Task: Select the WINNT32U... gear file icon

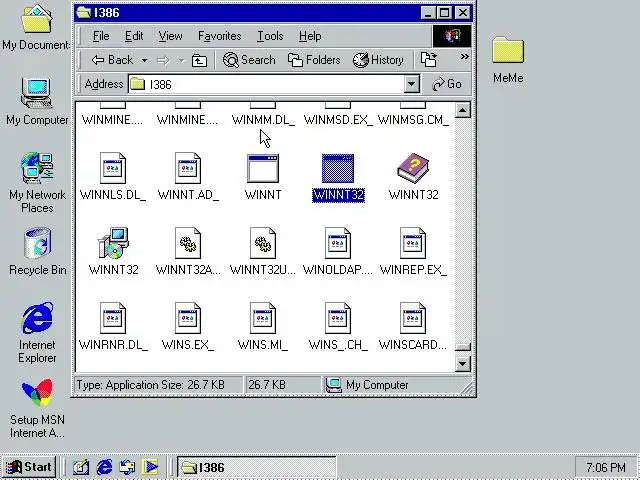Action: 263,243
